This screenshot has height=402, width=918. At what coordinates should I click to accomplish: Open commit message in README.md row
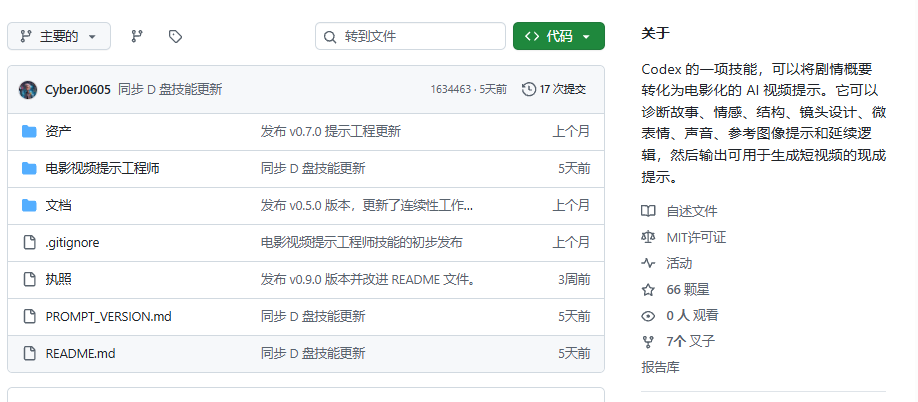pyautogui.click(x=313, y=353)
